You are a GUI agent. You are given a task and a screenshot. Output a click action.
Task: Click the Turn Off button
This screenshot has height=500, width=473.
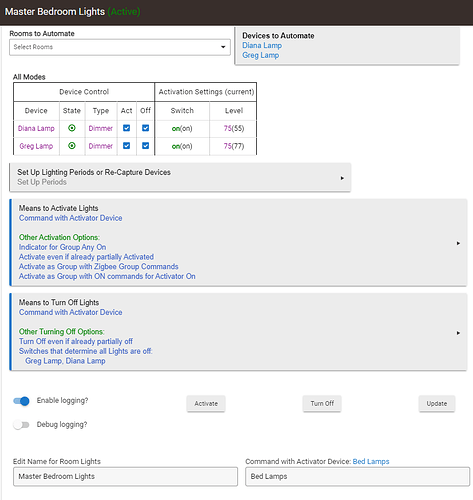322,403
